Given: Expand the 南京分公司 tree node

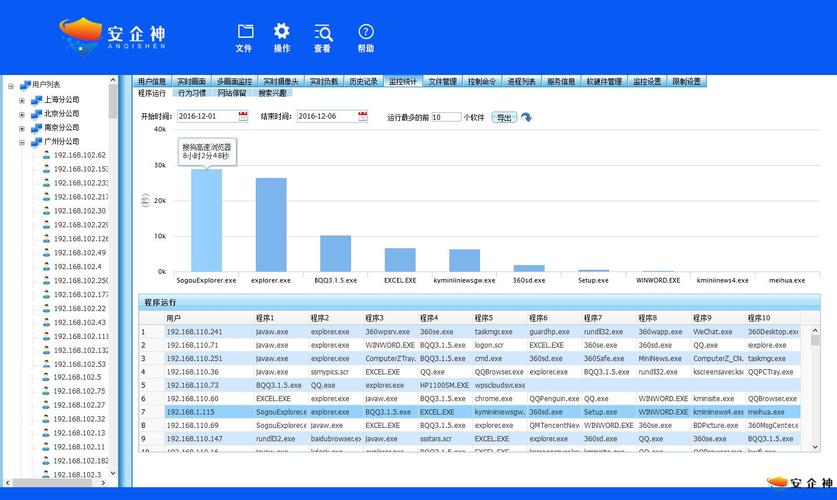Looking at the screenshot, I should click(22, 128).
